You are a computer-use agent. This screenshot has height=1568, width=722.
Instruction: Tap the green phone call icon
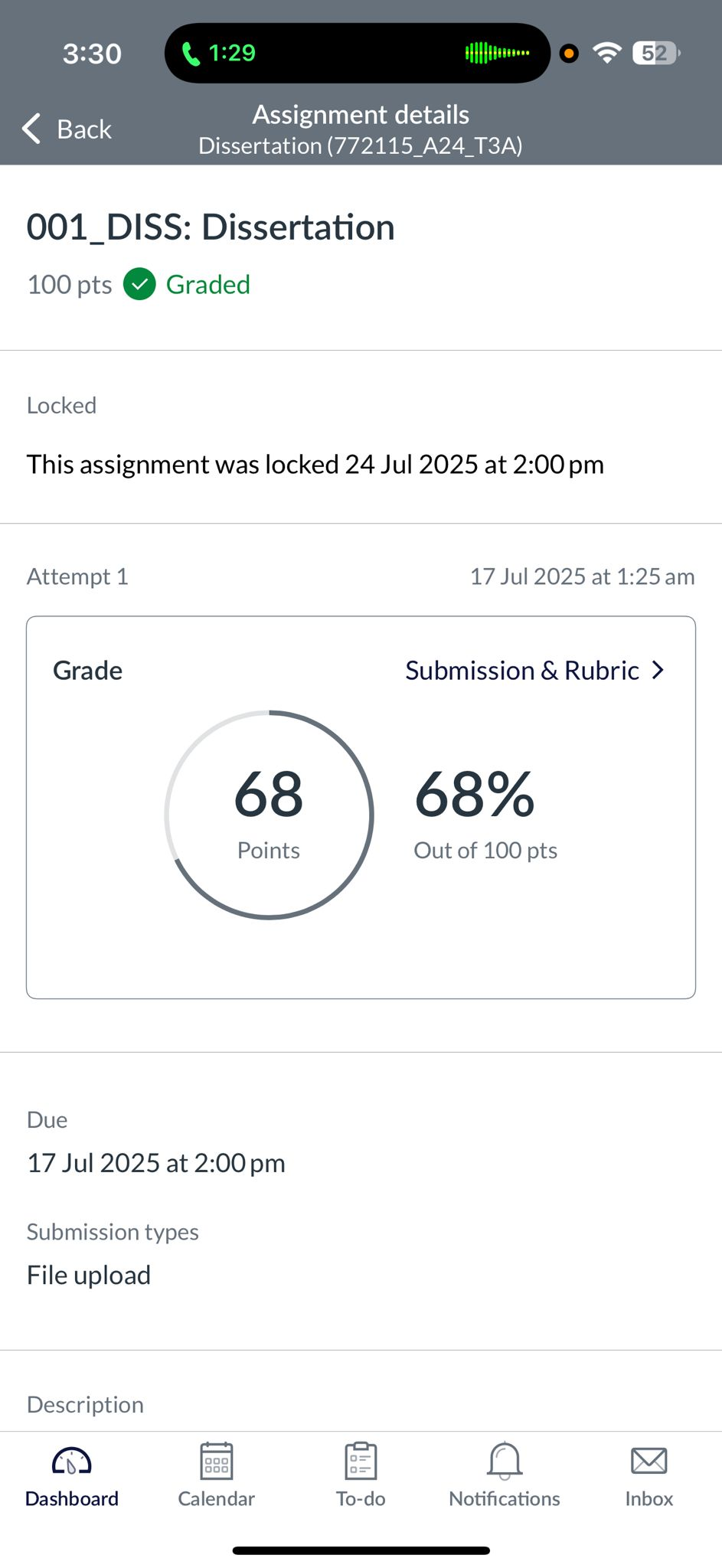pos(191,54)
